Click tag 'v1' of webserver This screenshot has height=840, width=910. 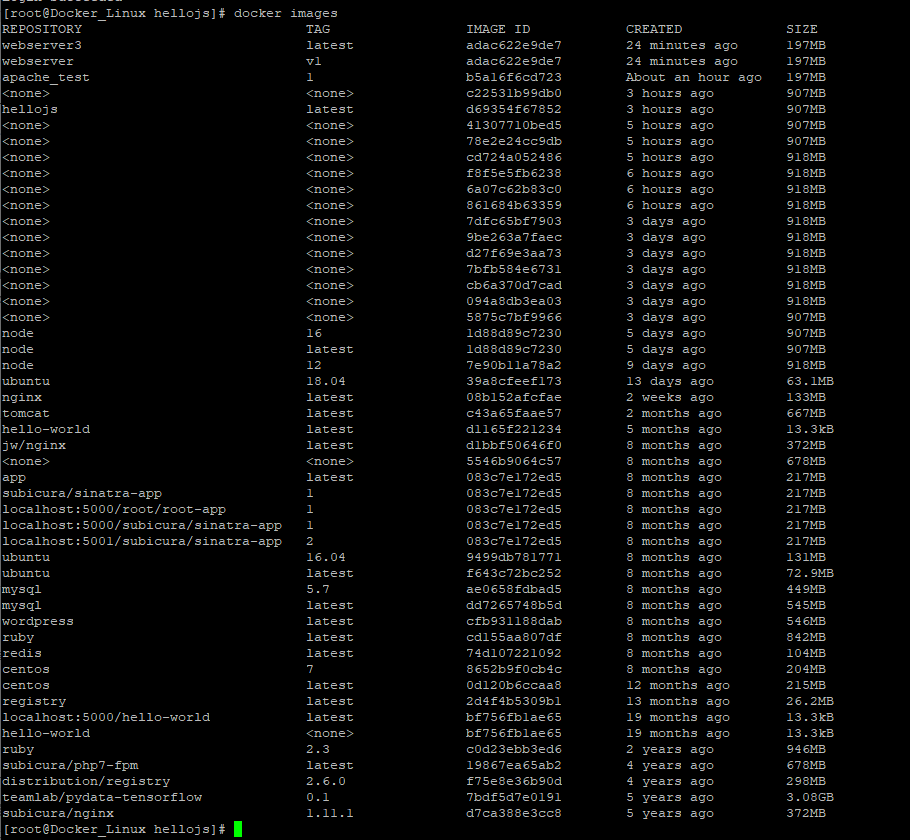[x=314, y=61]
